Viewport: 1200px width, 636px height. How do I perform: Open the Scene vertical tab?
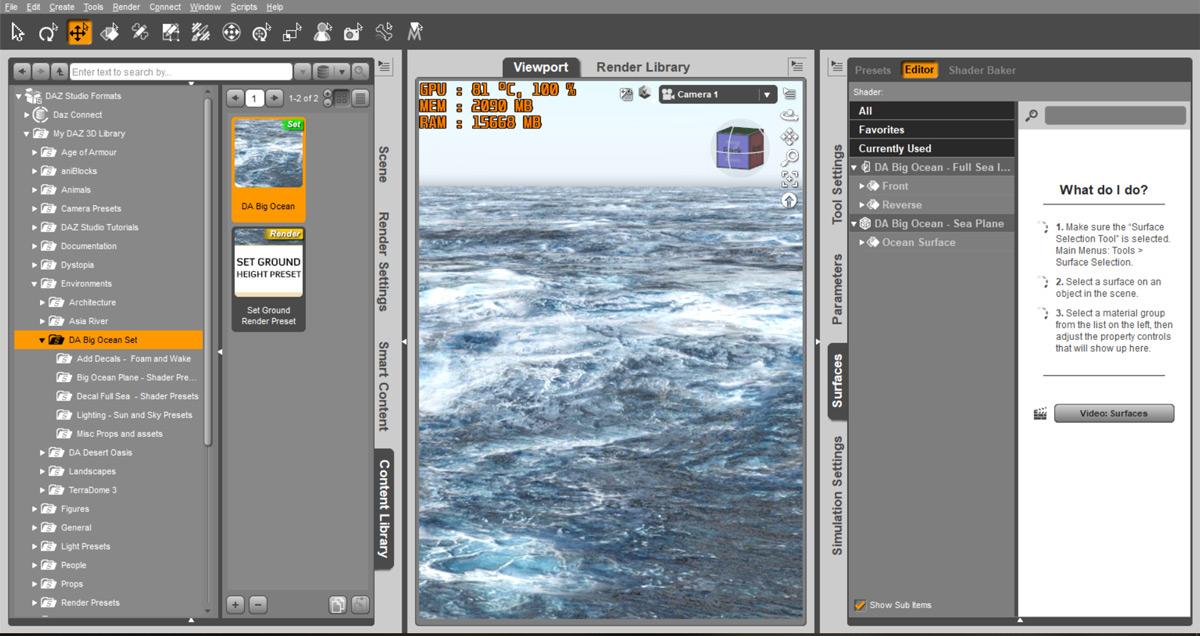[x=383, y=164]
